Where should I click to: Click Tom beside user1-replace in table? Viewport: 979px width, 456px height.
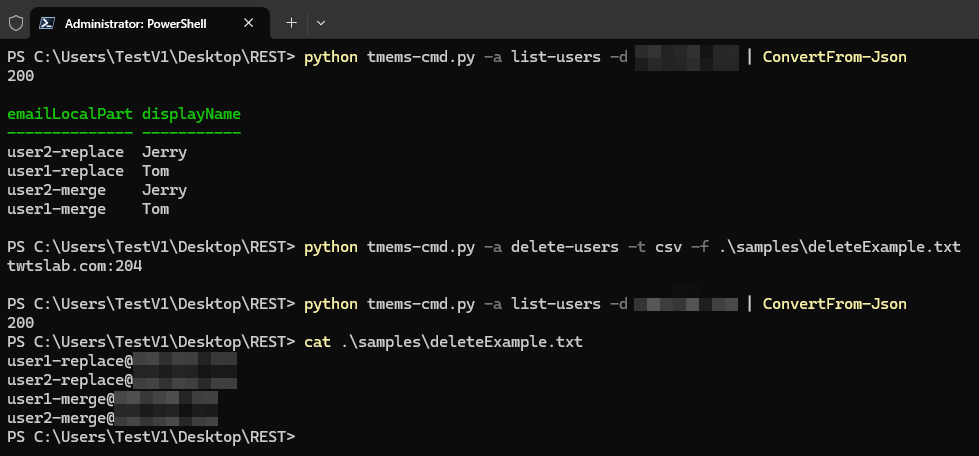pyautogui.click(x=155, y=171)
